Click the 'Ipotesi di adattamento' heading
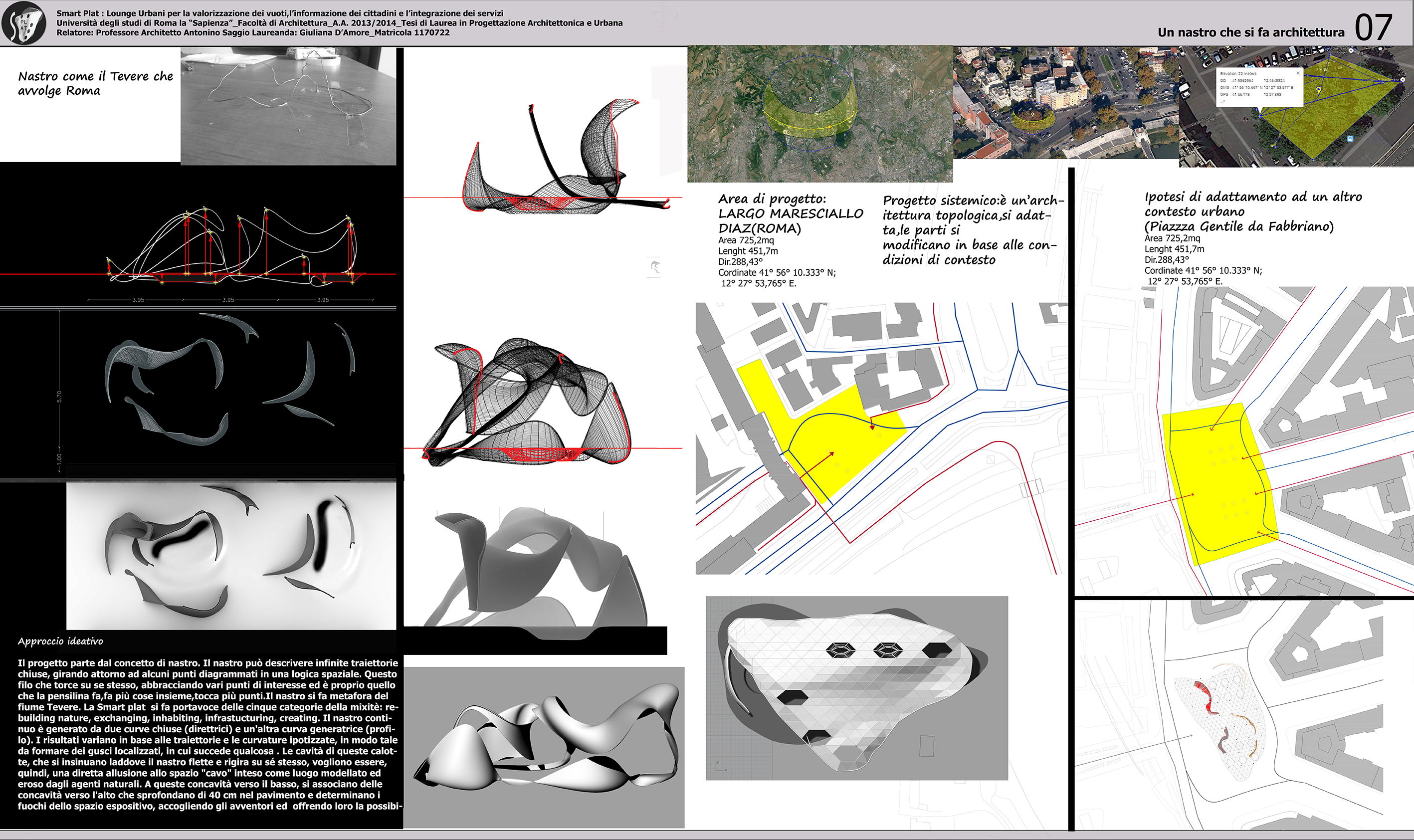The image size is (1414, 840). coord(1253,197)
